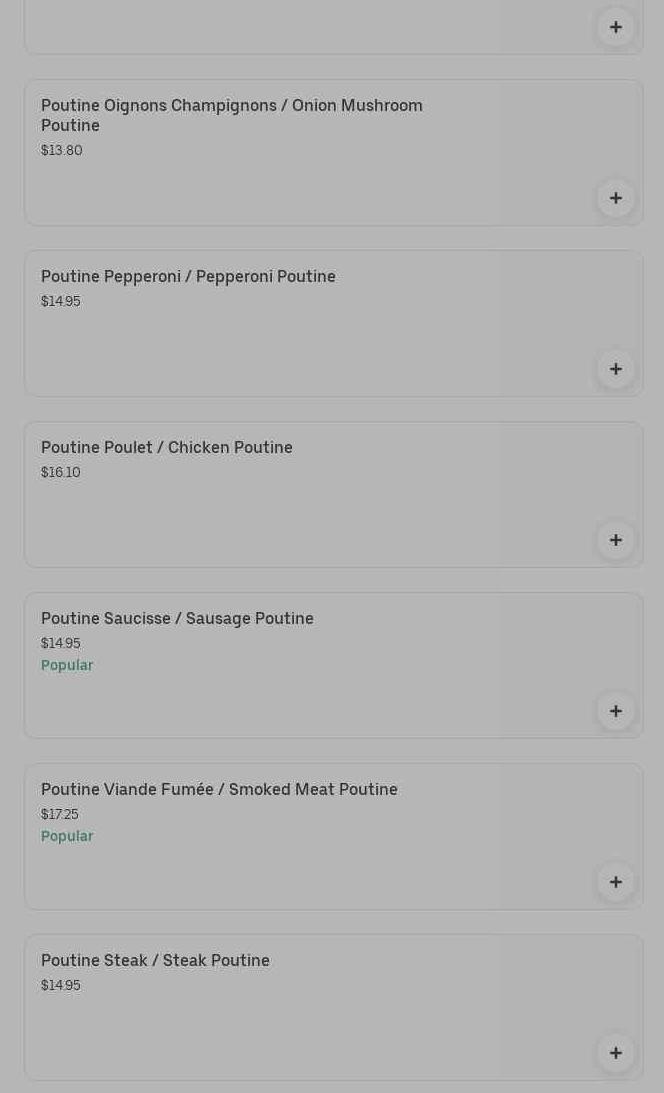Viewport: 664px width, 1093px height.
Task: View Poutine Viande Fumée title details
Action: coord(219,789)
